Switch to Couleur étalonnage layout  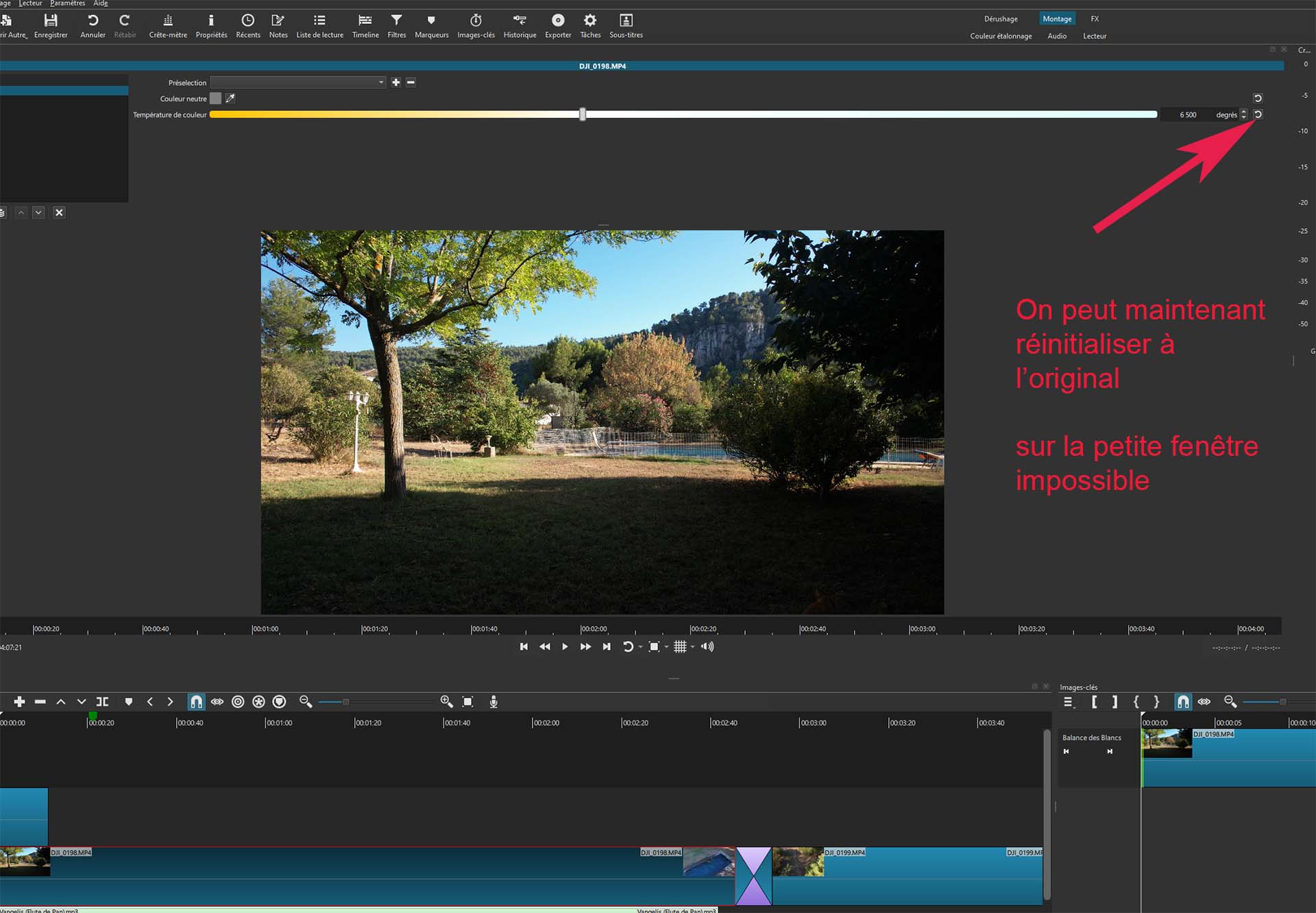[x=1001, y=36]
